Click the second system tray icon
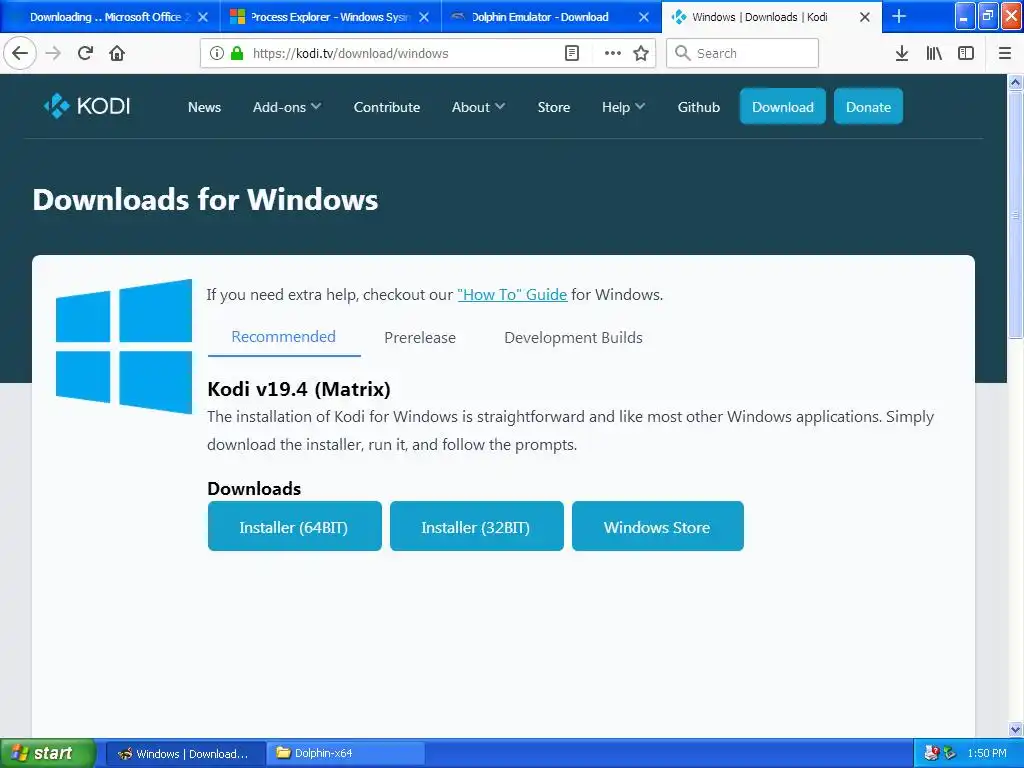Screen dimensions: 1024x768 [949, 753]
